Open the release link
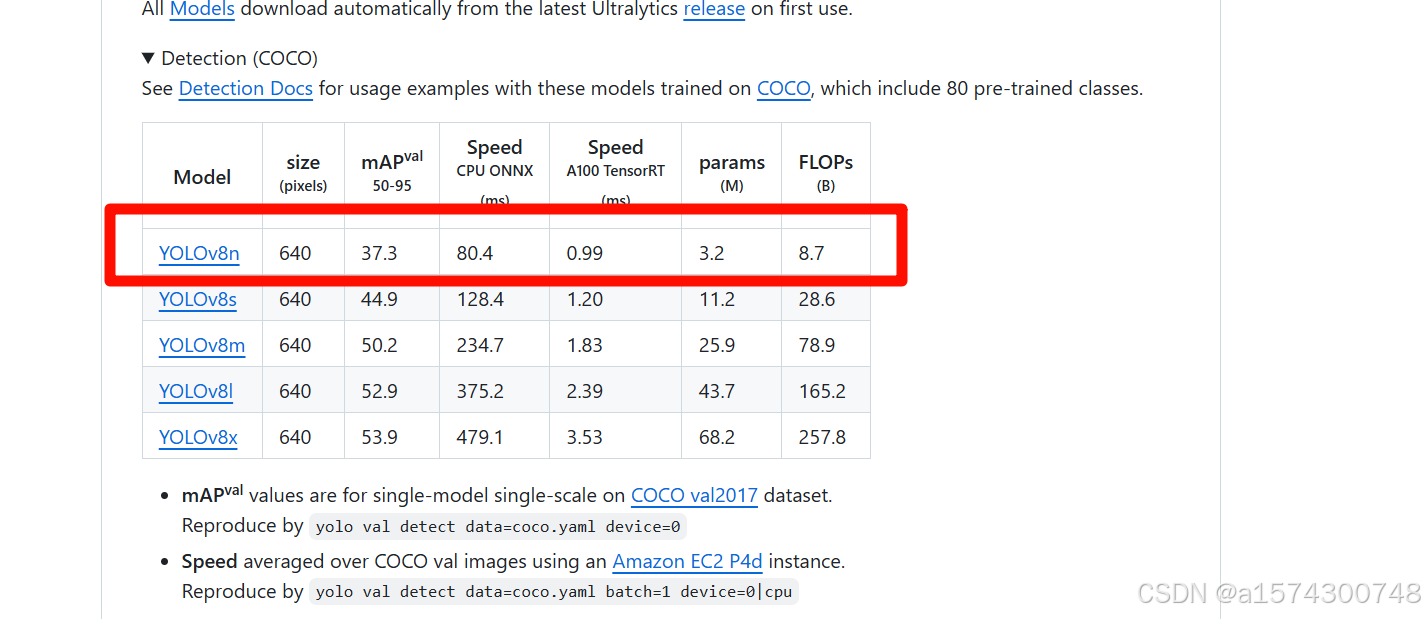This screenshot has width=1425, height=619. click(x=714, y=10)
